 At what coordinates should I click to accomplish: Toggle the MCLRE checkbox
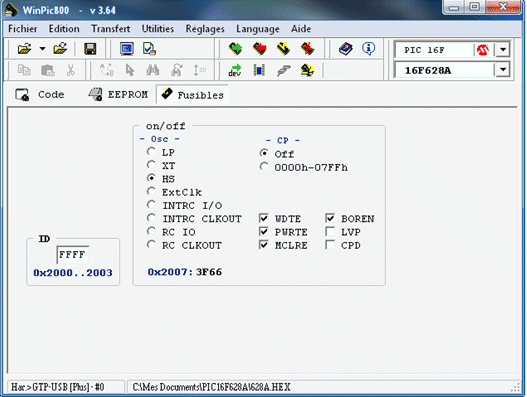(264, 245)
